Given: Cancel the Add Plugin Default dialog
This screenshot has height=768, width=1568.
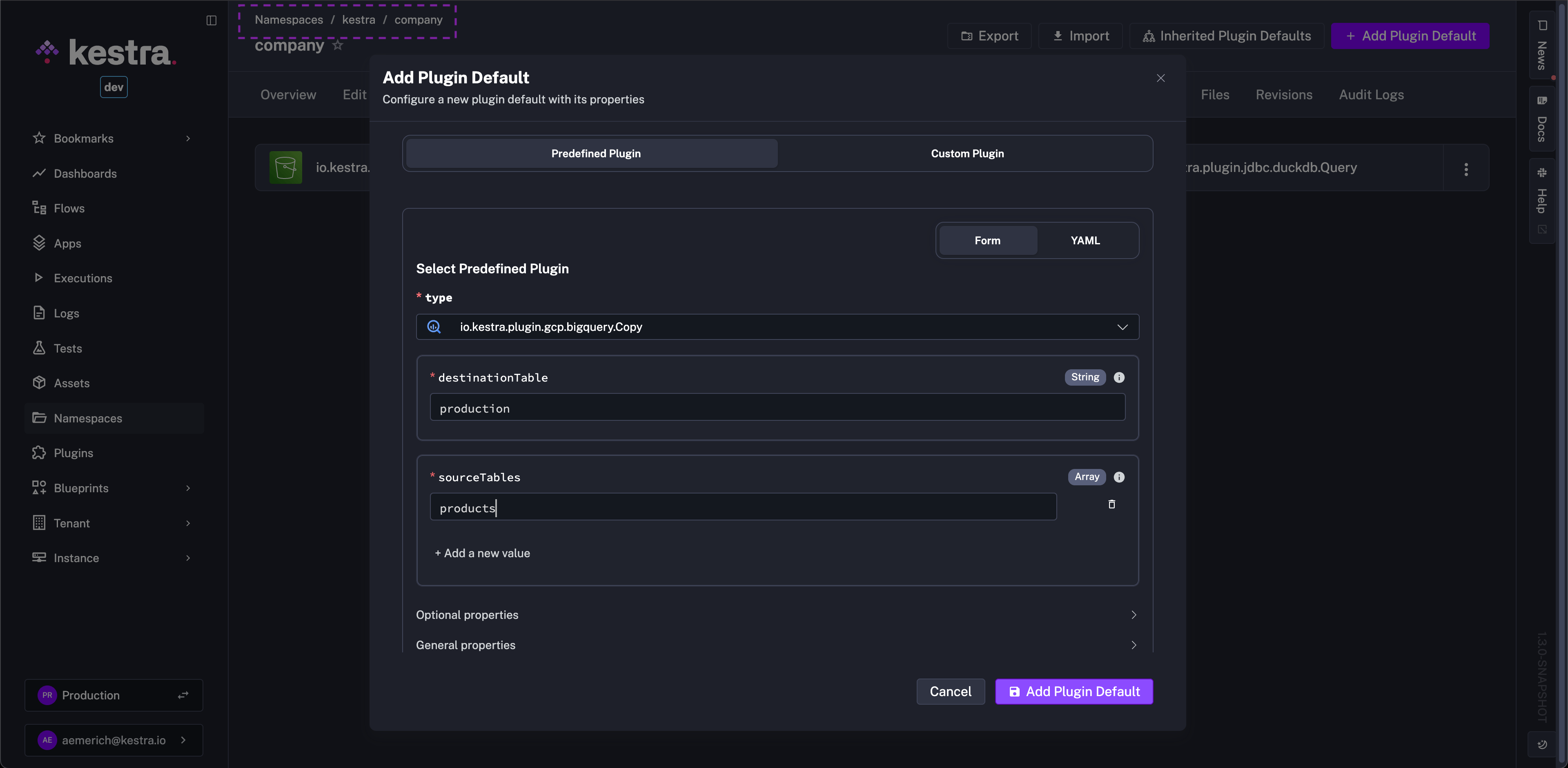Looking at the screenshot, I should point(950,691).
